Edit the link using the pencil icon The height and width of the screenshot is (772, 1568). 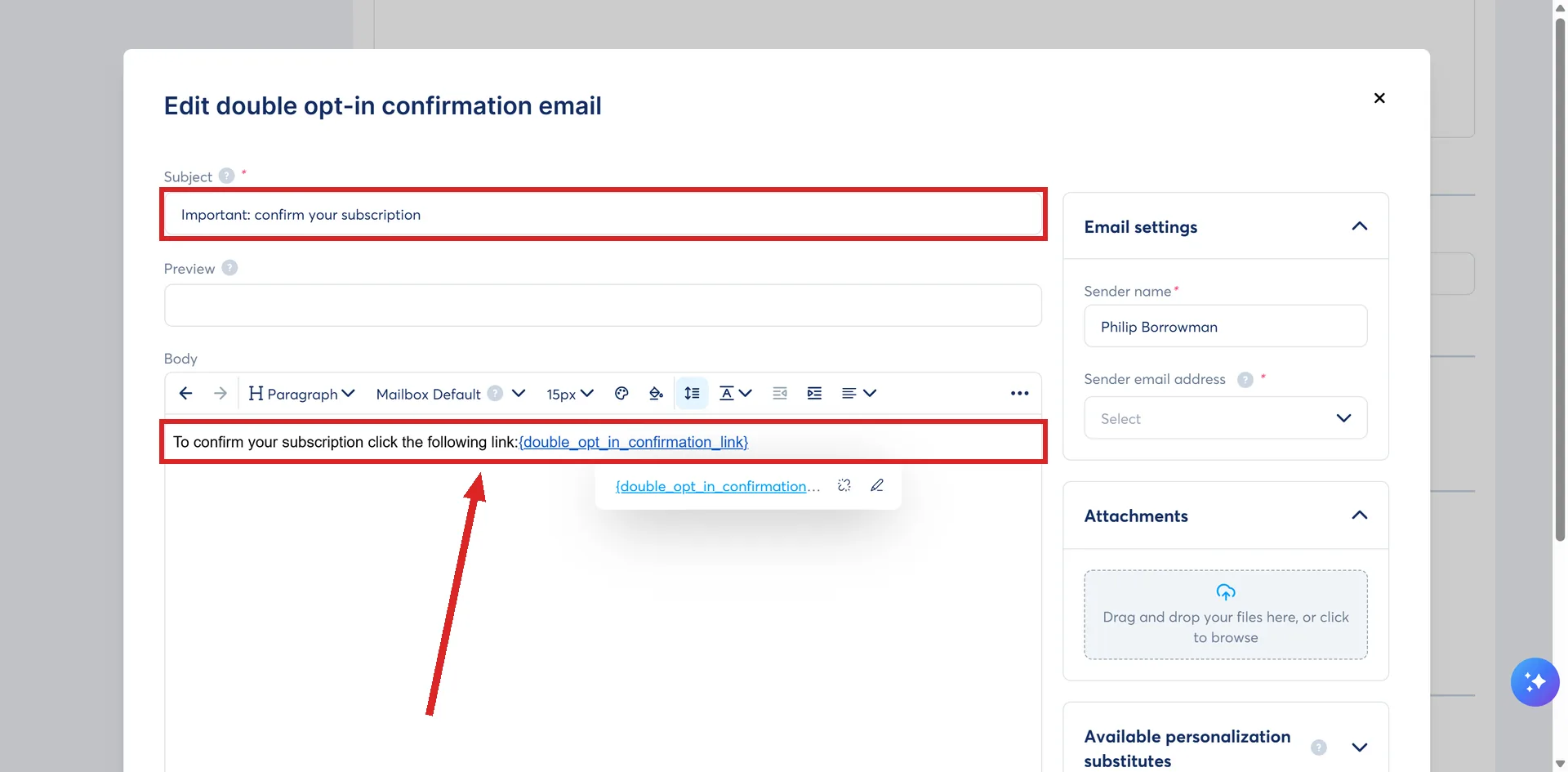click(877, 485)
